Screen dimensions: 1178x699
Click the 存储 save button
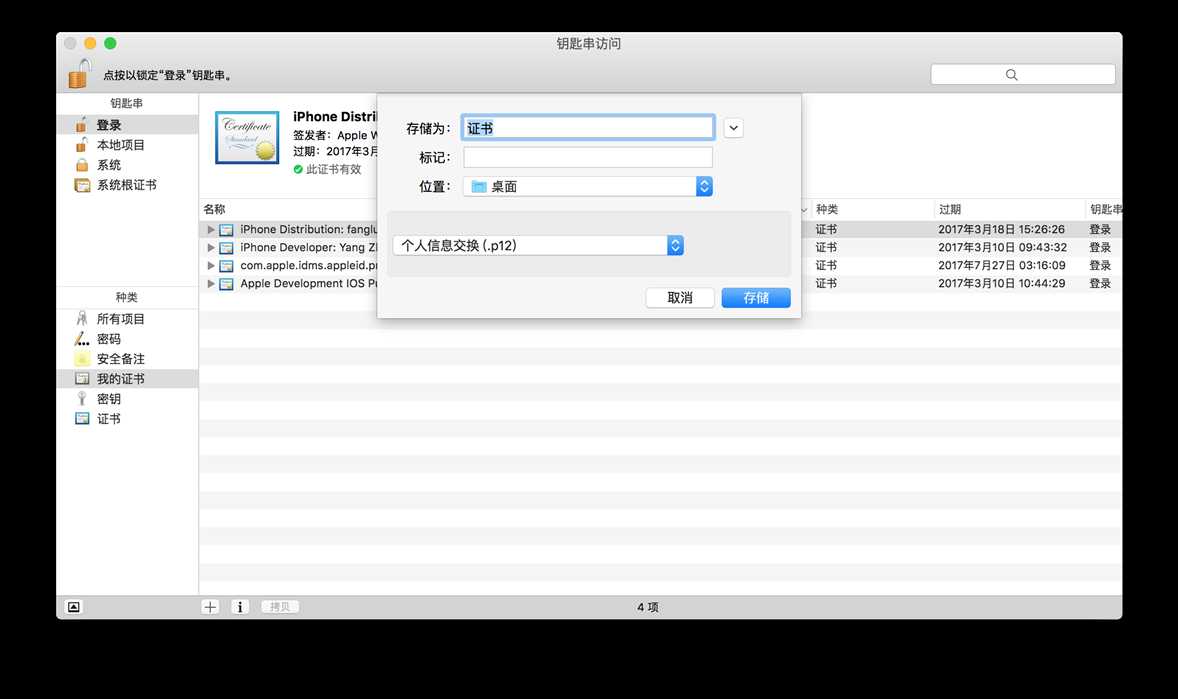tap(756, 298)
